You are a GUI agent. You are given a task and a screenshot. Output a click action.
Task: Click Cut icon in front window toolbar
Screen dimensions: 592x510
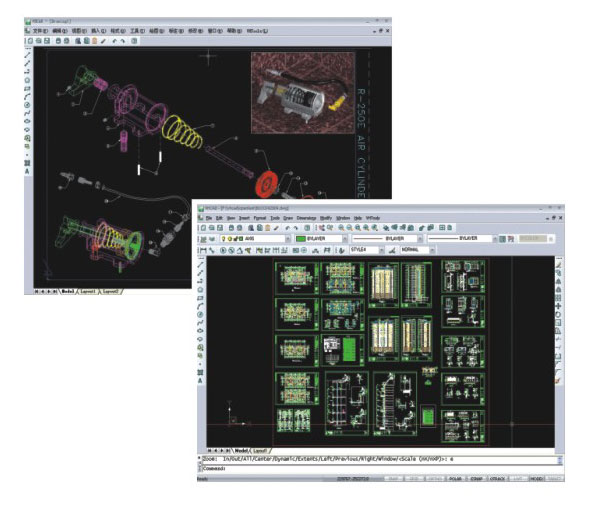[x=251, y=228]
